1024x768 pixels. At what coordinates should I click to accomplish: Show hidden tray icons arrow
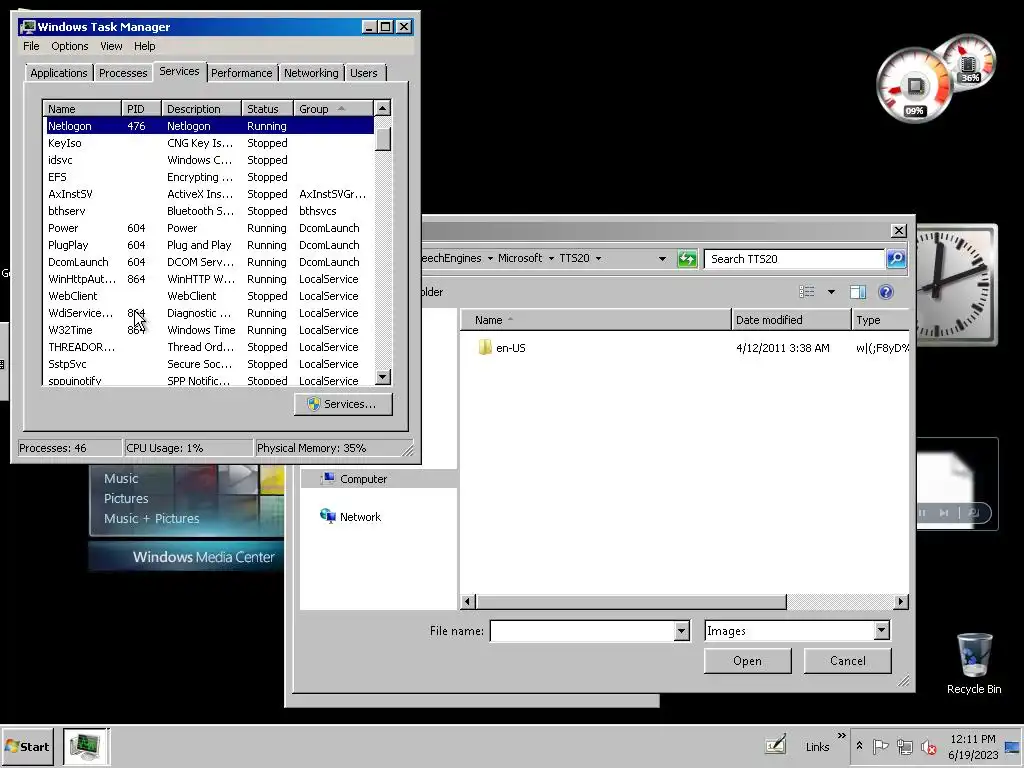859,746
